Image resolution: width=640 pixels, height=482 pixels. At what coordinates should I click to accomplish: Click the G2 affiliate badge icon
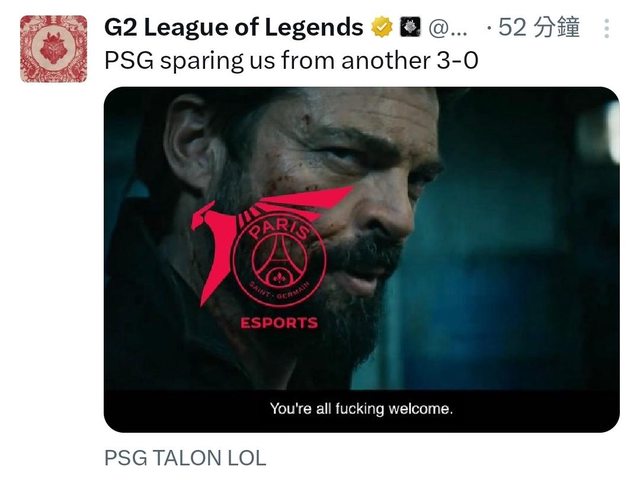[410, 27]
